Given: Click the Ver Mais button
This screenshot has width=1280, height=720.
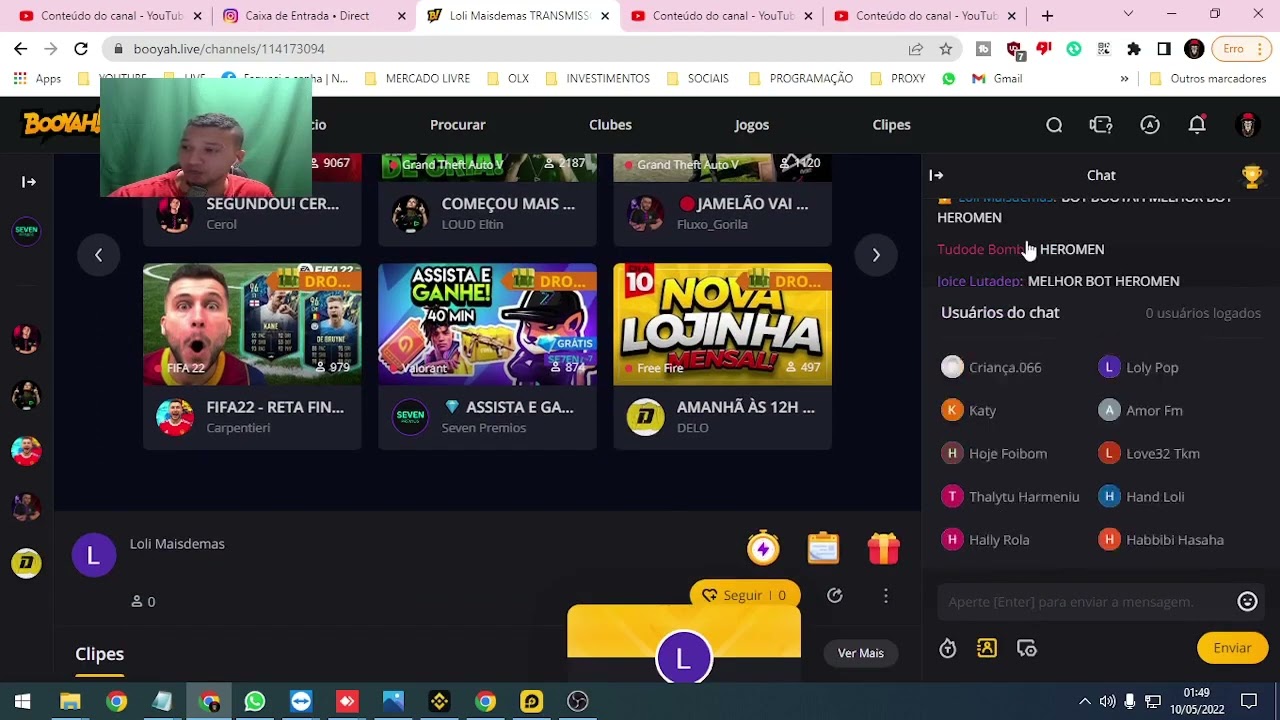Looking at the screenshot, I should tap(860, 653).
